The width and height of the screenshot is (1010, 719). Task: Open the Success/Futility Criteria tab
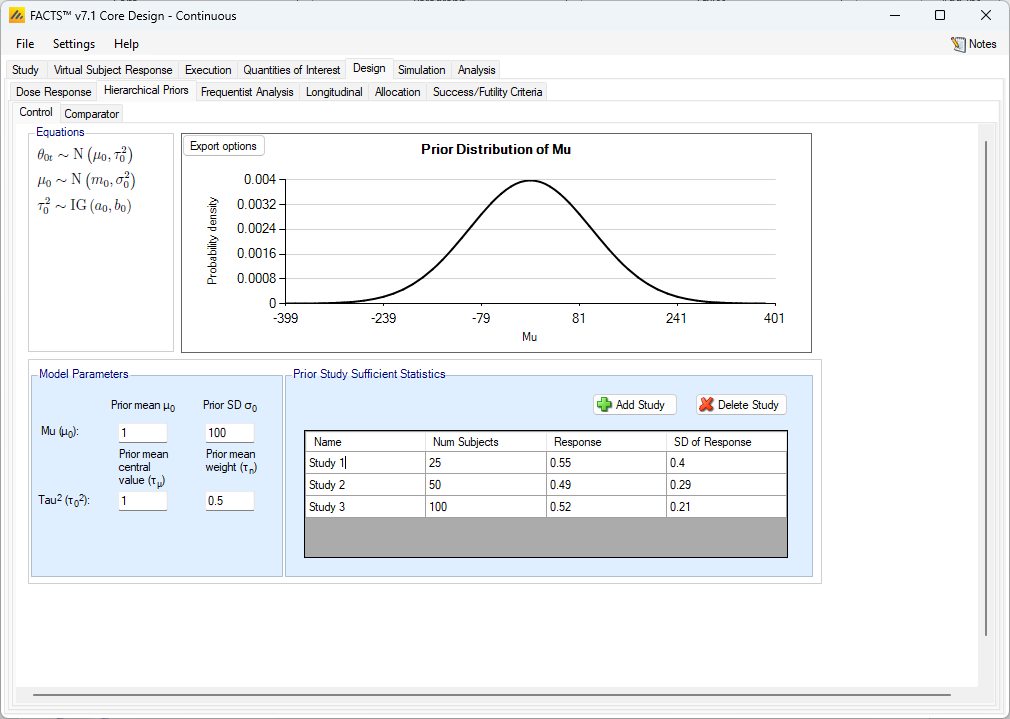pos(487,92)
